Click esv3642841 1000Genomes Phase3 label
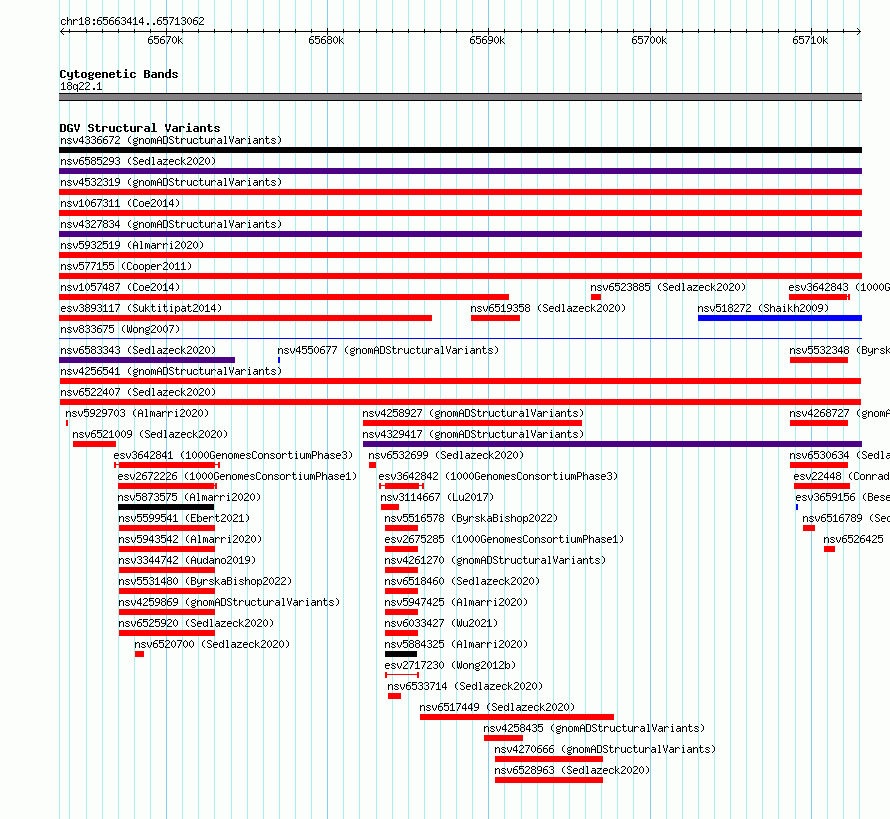The image size is (890, 819). 233,455
